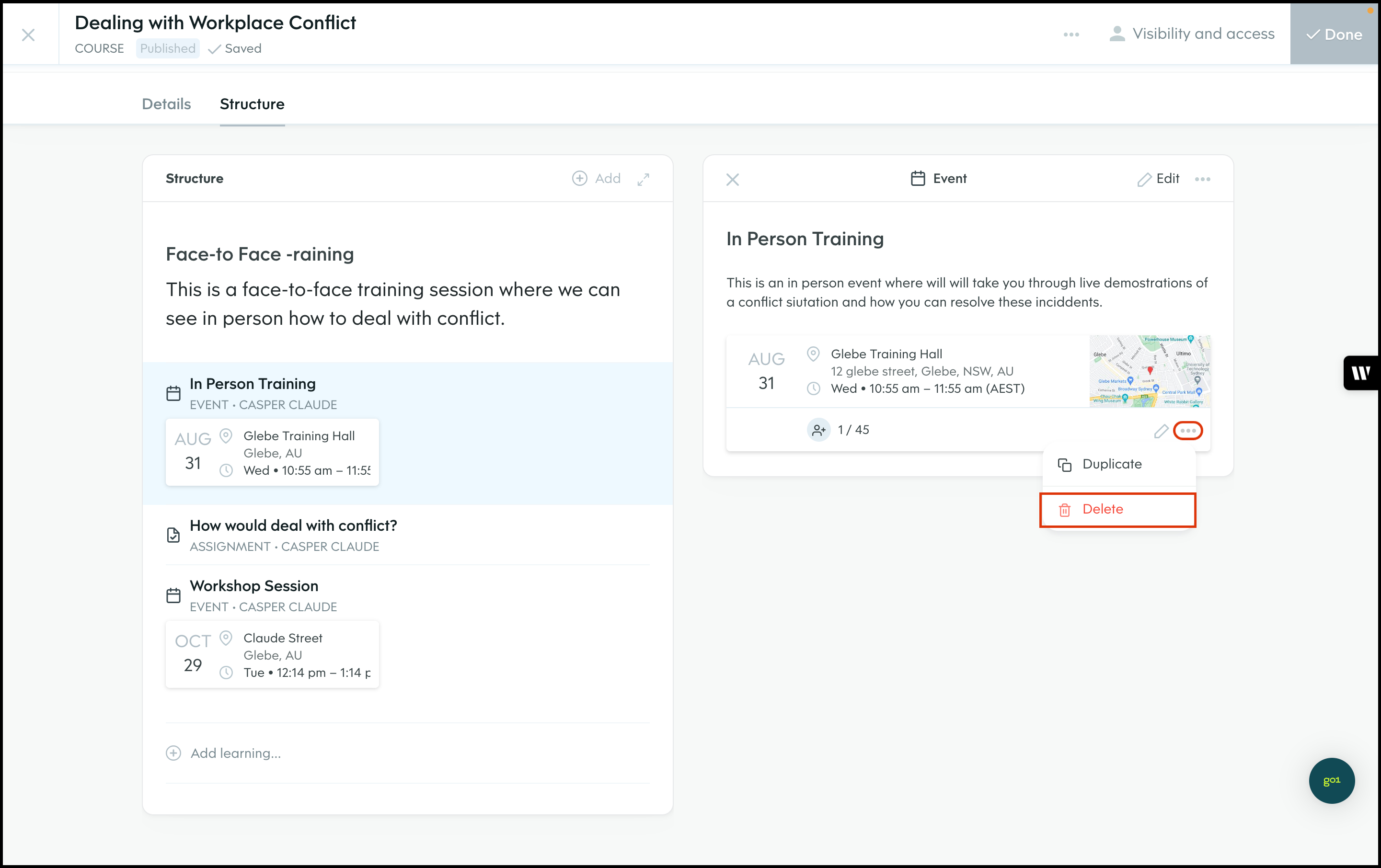
Task: Choose Delete from the session menu
Action: 1117,510
